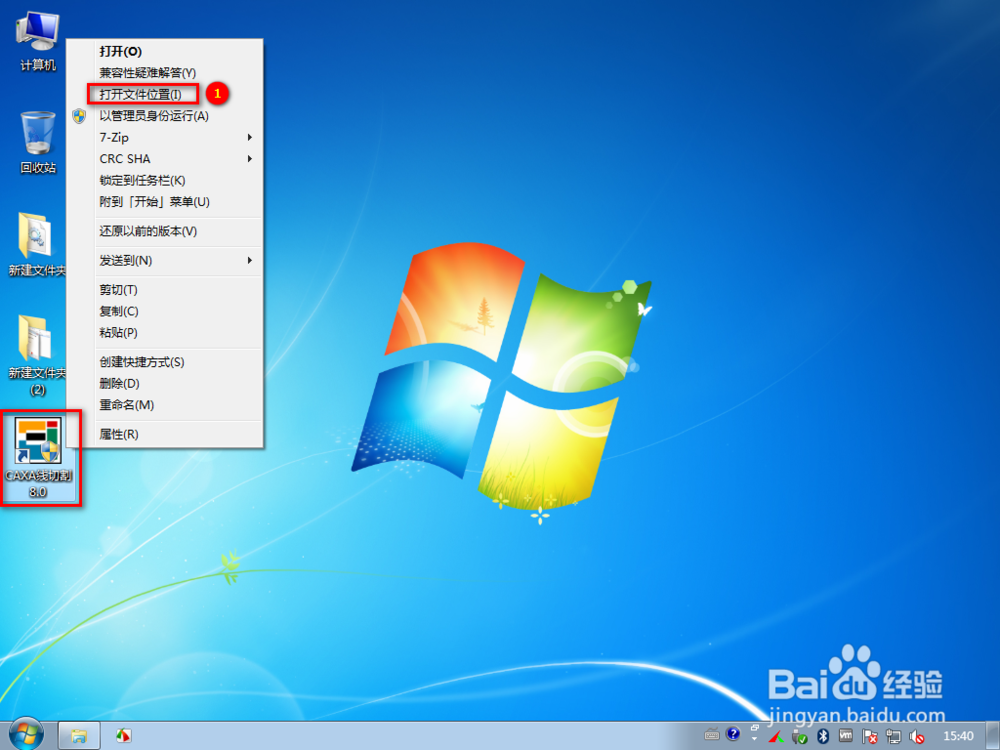Select the CAXA线切割 8.0 shortcut icon
This screenshot has width=1000, height=750.
(x=38, y=457)
